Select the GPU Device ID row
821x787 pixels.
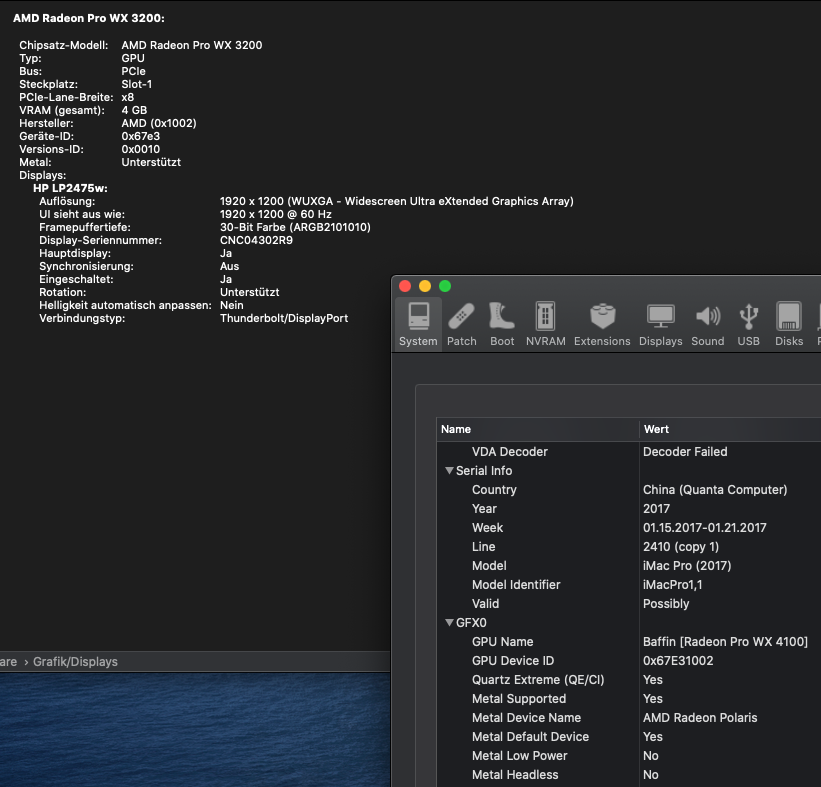[512, 661]
